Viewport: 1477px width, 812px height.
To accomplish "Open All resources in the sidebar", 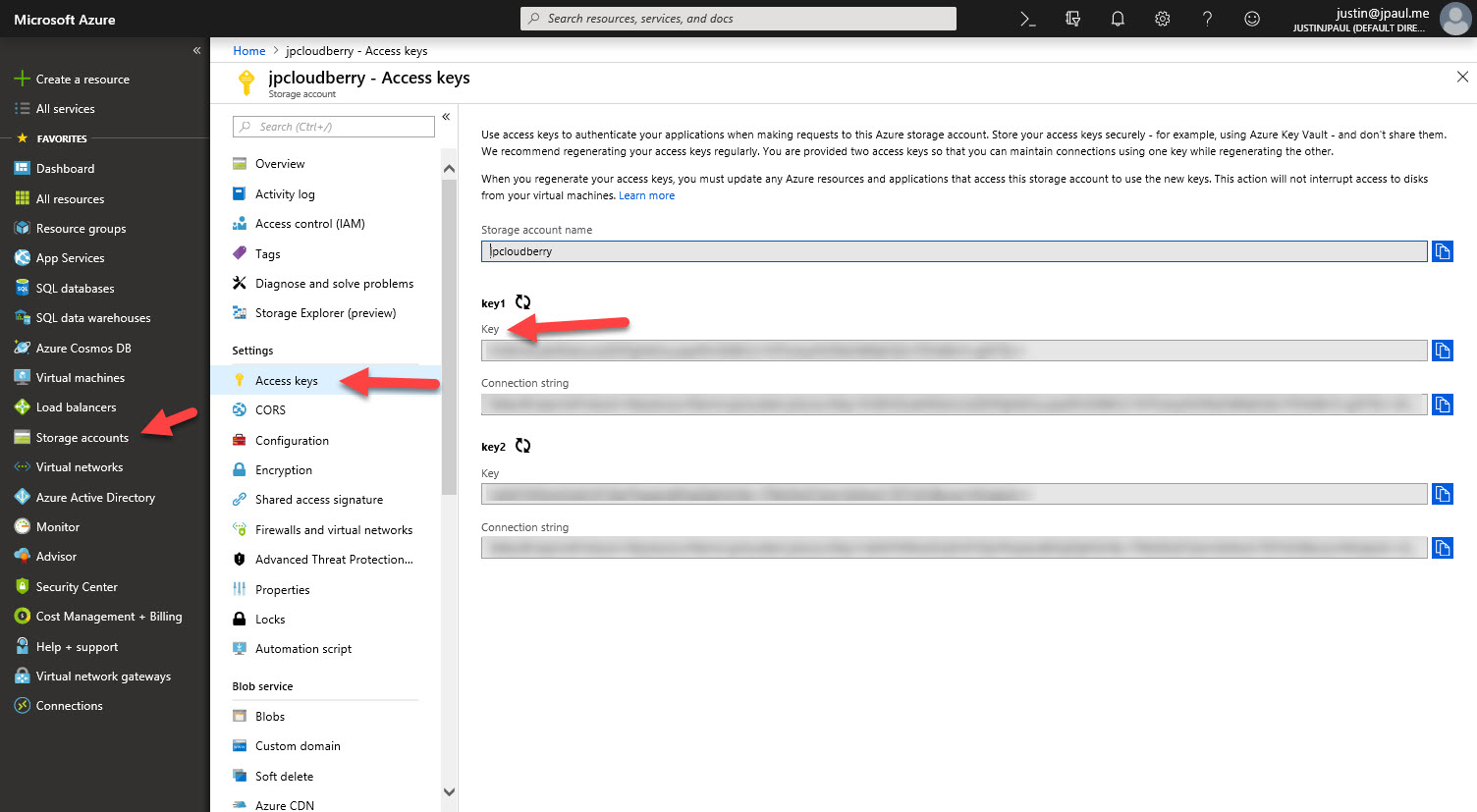I will (x=70, y=198).
